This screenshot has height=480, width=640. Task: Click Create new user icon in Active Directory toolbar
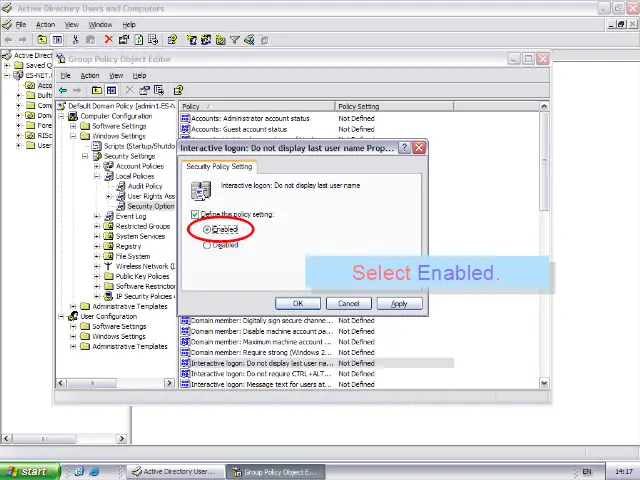click(x=191, y=40)
